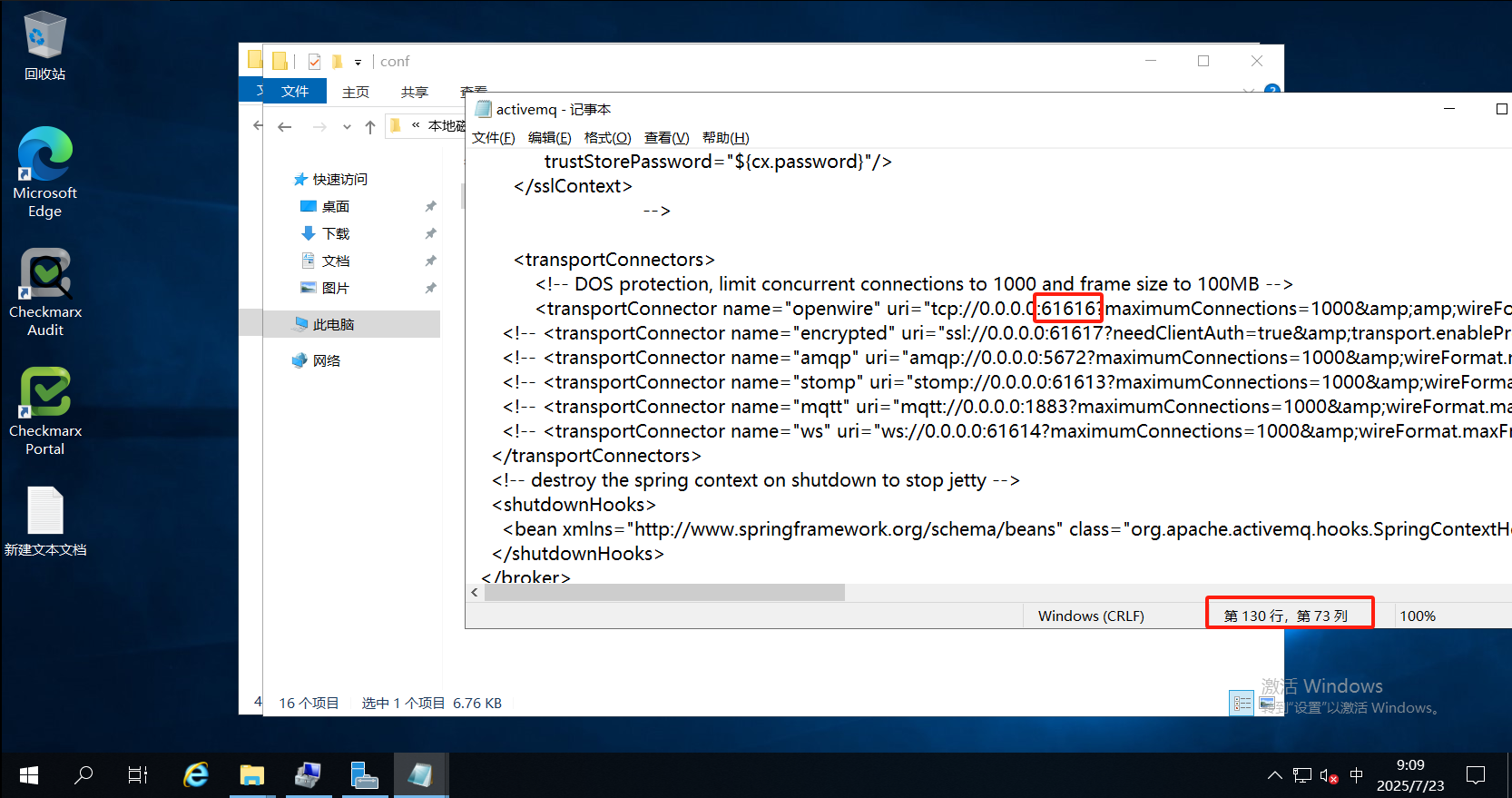1512x798 pixels.
Task: Open Explorer help question mark icon
Action: click(1272, 88)
